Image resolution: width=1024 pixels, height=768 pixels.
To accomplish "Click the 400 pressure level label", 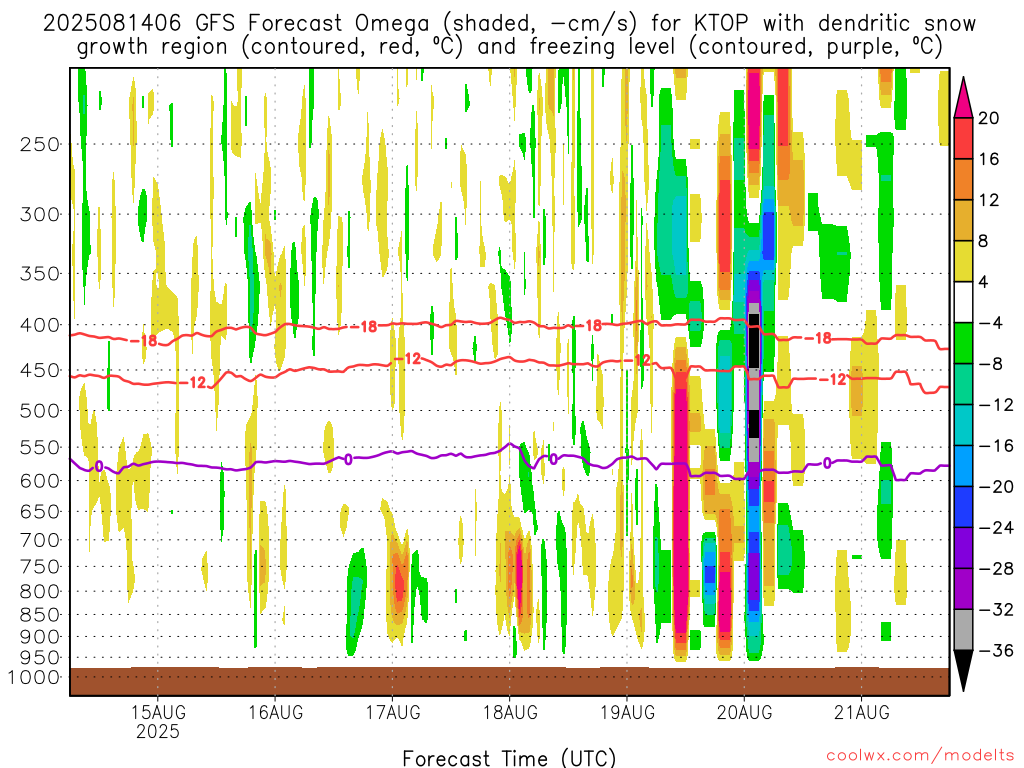I will tap(40, 325).
